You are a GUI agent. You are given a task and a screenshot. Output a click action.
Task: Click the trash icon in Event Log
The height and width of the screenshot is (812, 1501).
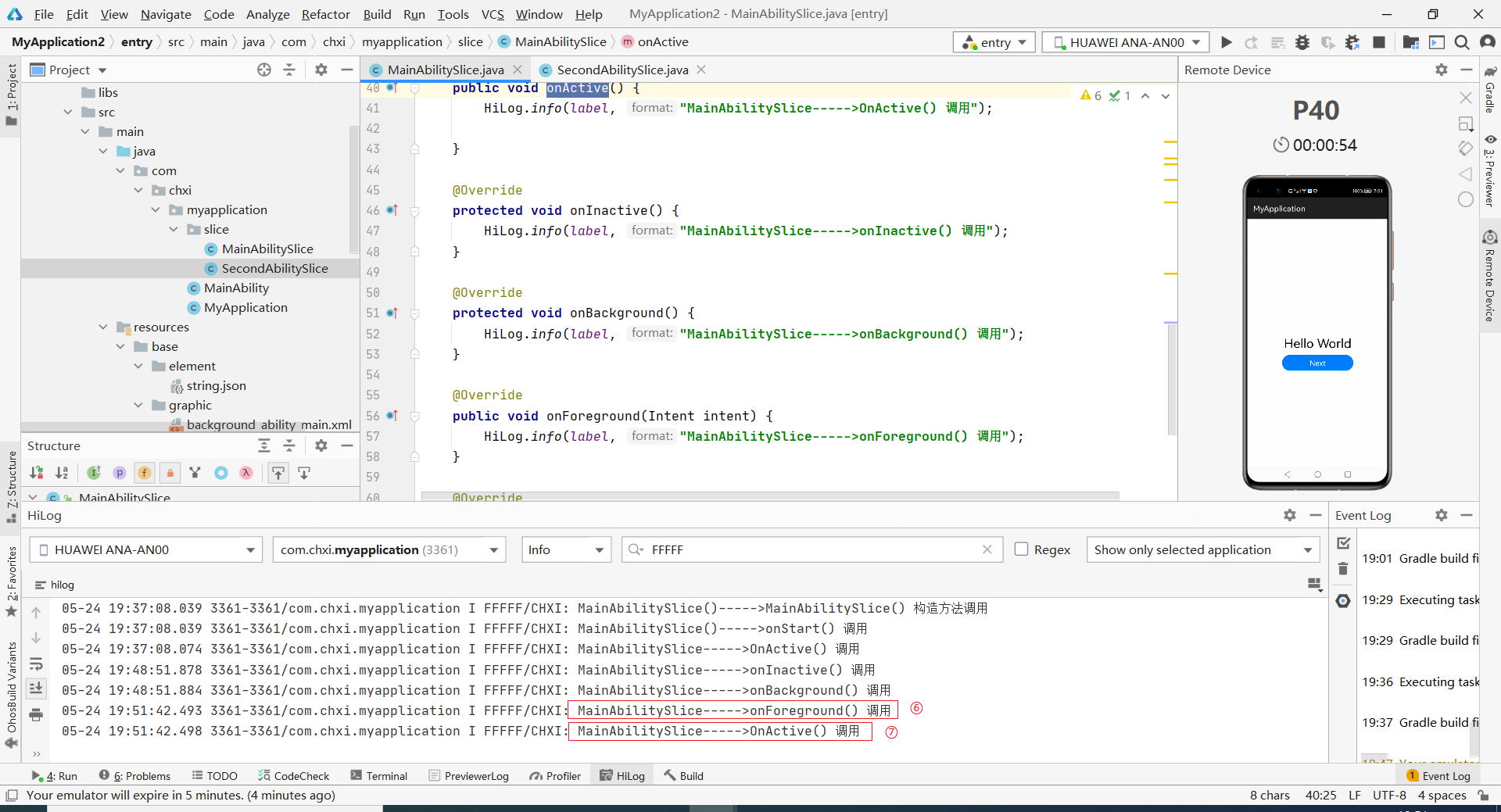click(x=1343, y=569)
